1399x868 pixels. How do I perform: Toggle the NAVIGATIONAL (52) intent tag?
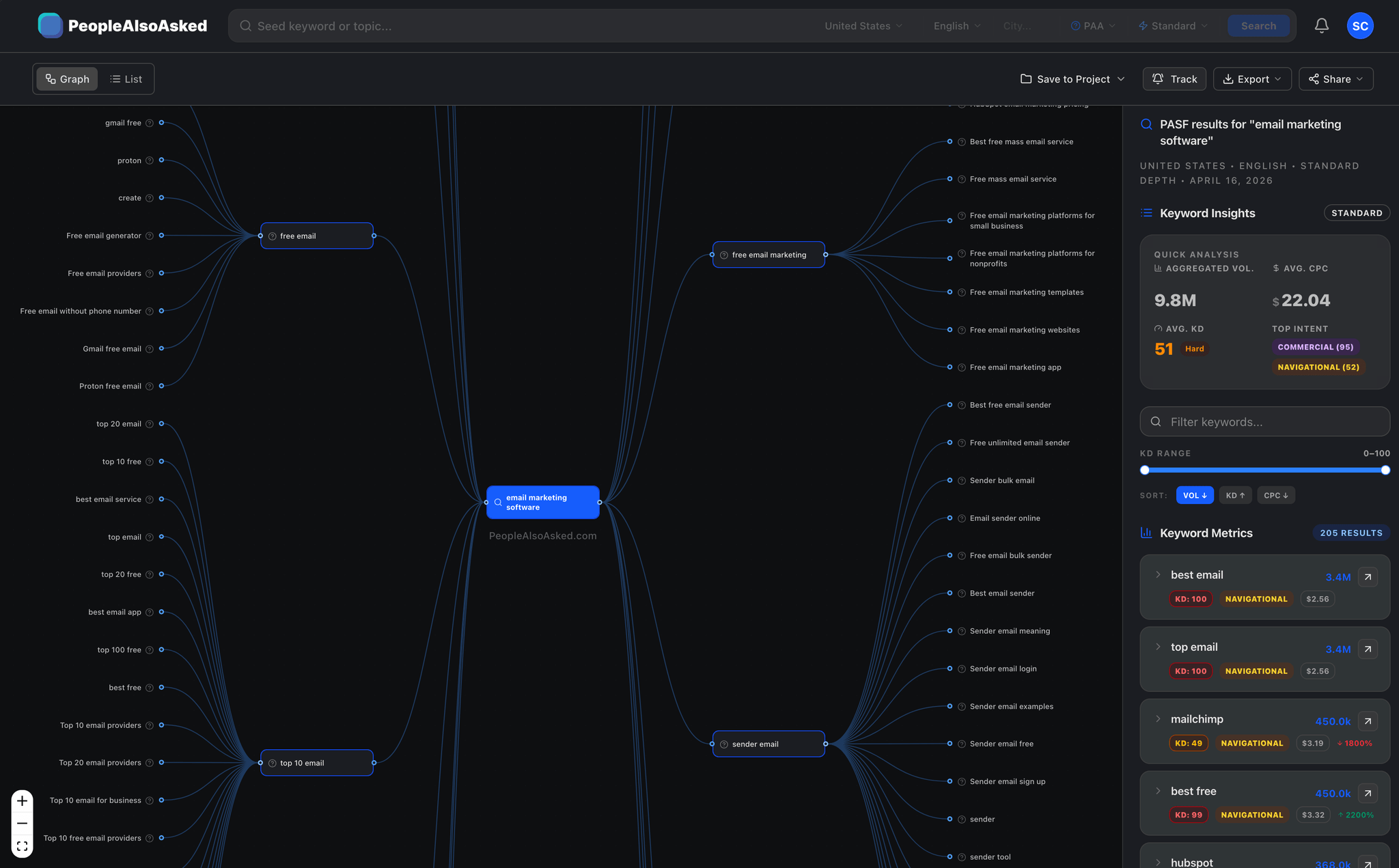pos(1318,367)
